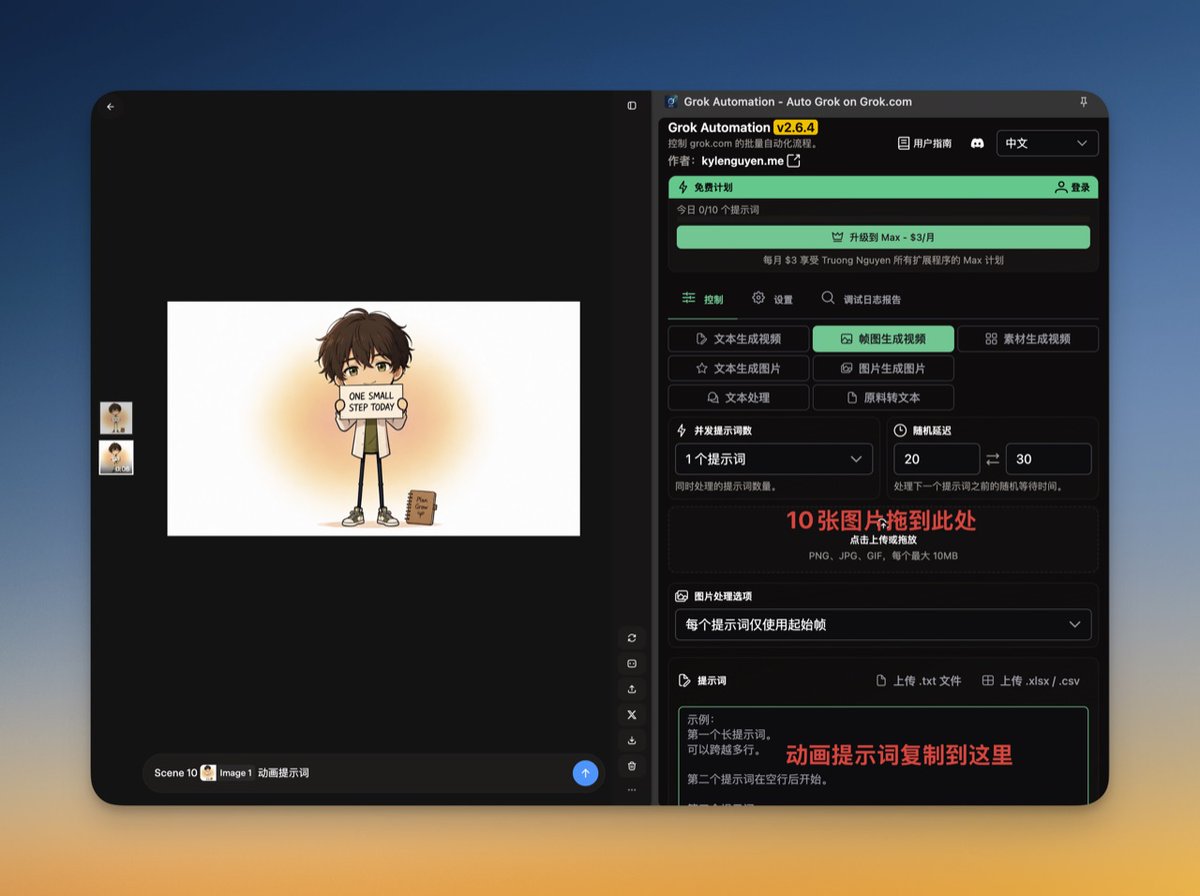The width and height of the screenshot is (1200, 896).
Task: Expand the 1 个提示词 concurrency dropdown
Action: pyautogui.click(x=774, y=459)
